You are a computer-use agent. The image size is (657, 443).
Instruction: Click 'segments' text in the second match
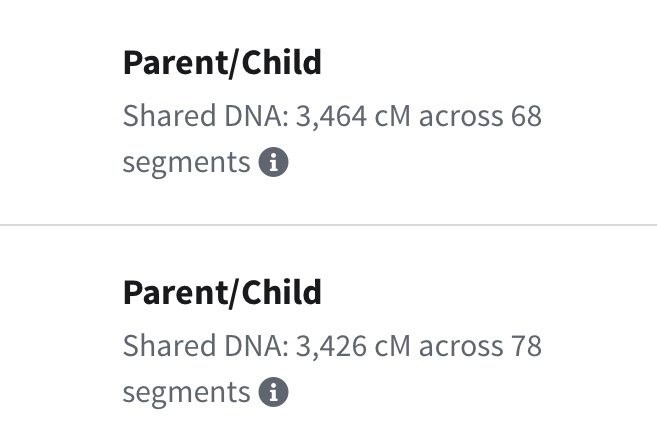coord(186,391)
